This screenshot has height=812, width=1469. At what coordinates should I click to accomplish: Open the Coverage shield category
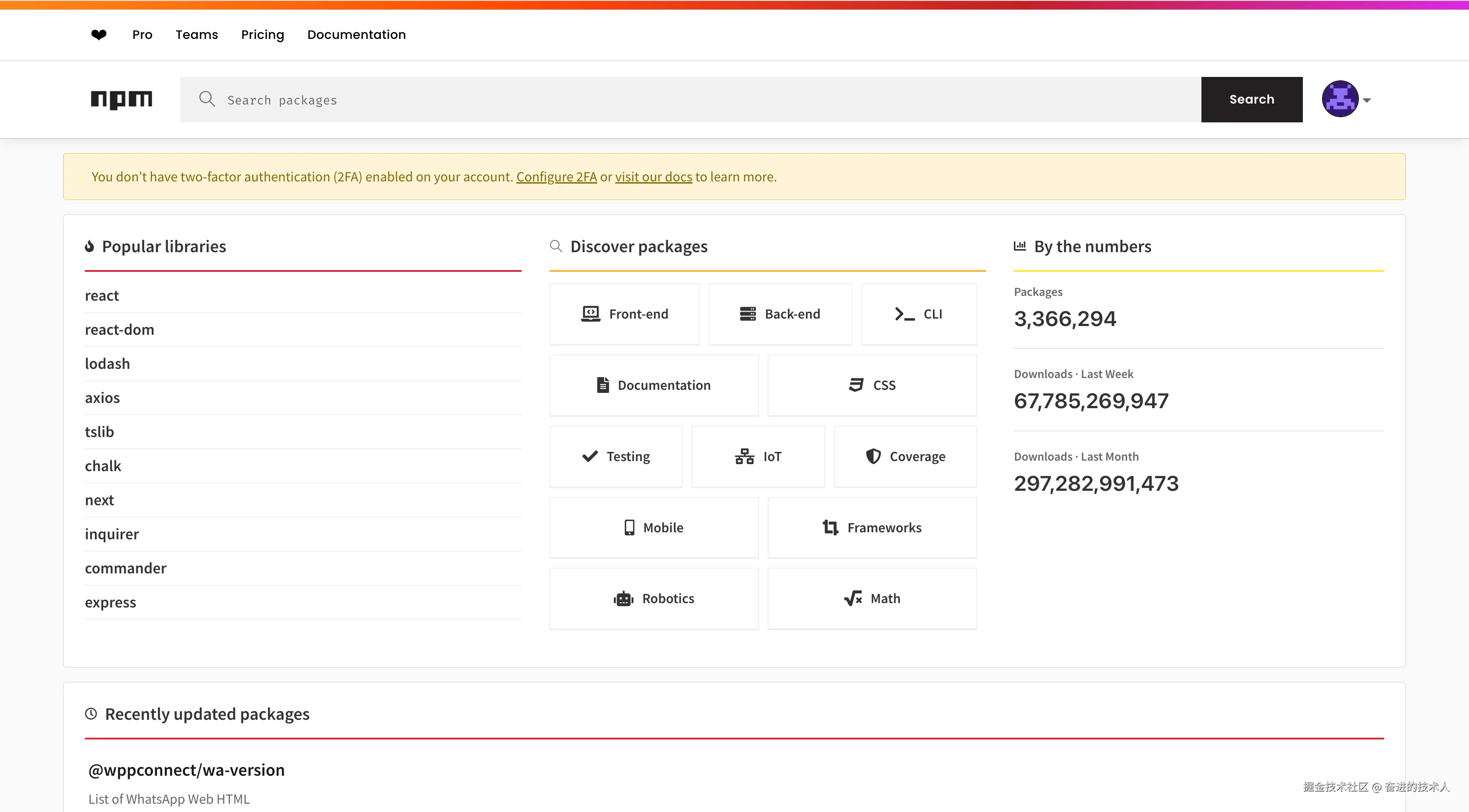pos(905,457)
